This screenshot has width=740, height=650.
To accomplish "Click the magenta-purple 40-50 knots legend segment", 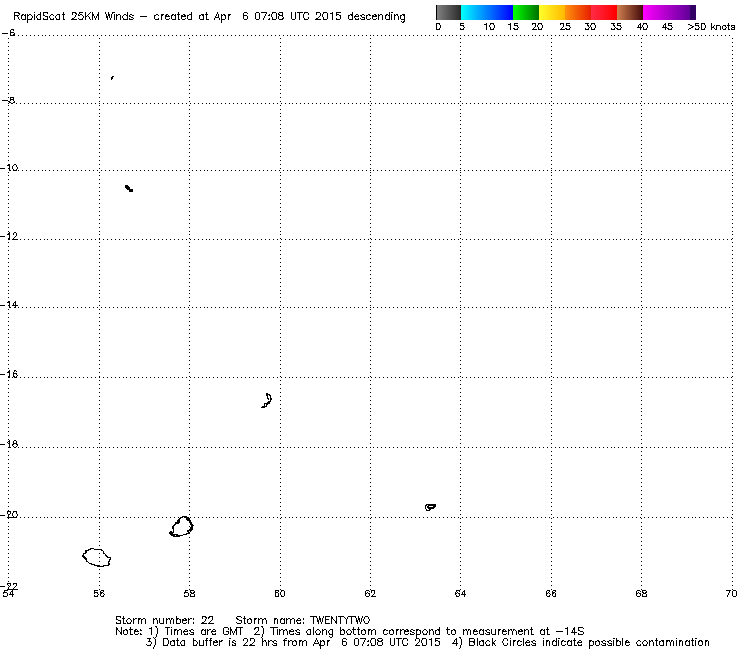I will (x=669, y=12).
